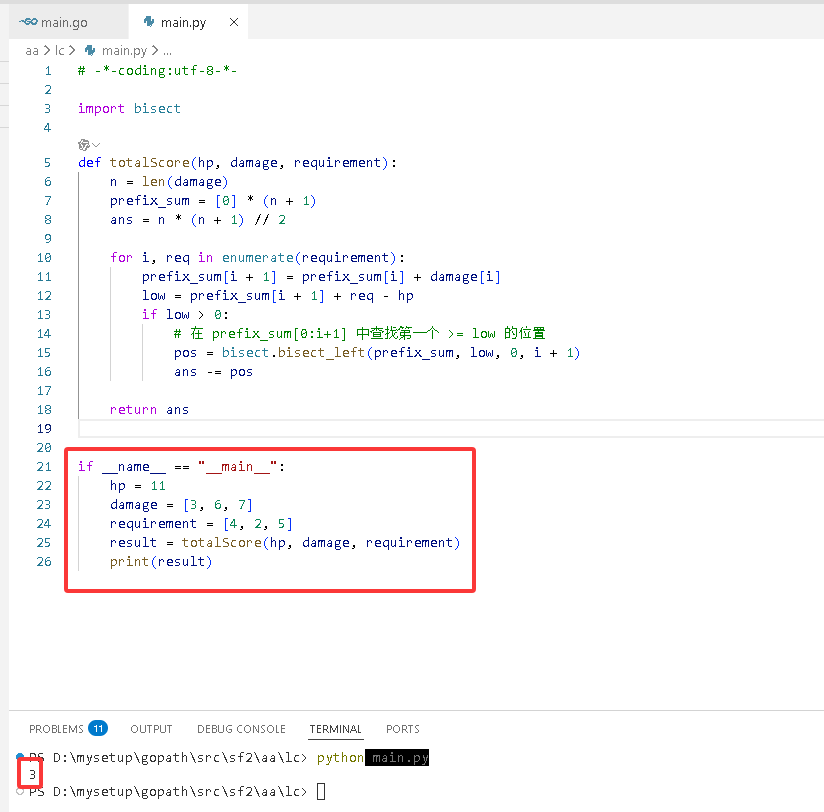Click the 'def totalScore' function definition
The height and width of the screenshot is (812, 824).
pos(238,163)
